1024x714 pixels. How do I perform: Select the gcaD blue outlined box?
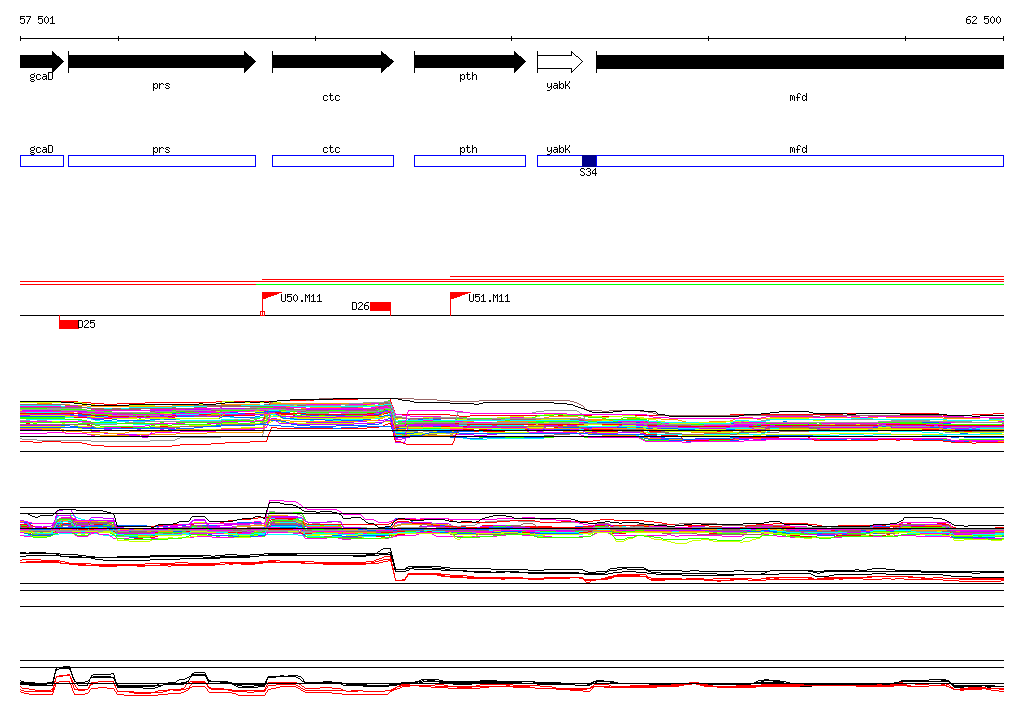click(42, 161)
